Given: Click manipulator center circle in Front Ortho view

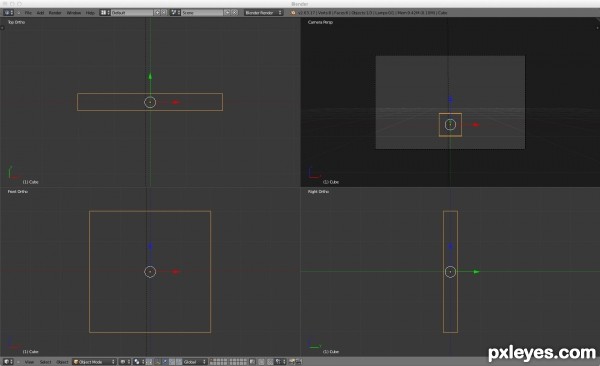Looking at the screenshot, I should [150, 272].
